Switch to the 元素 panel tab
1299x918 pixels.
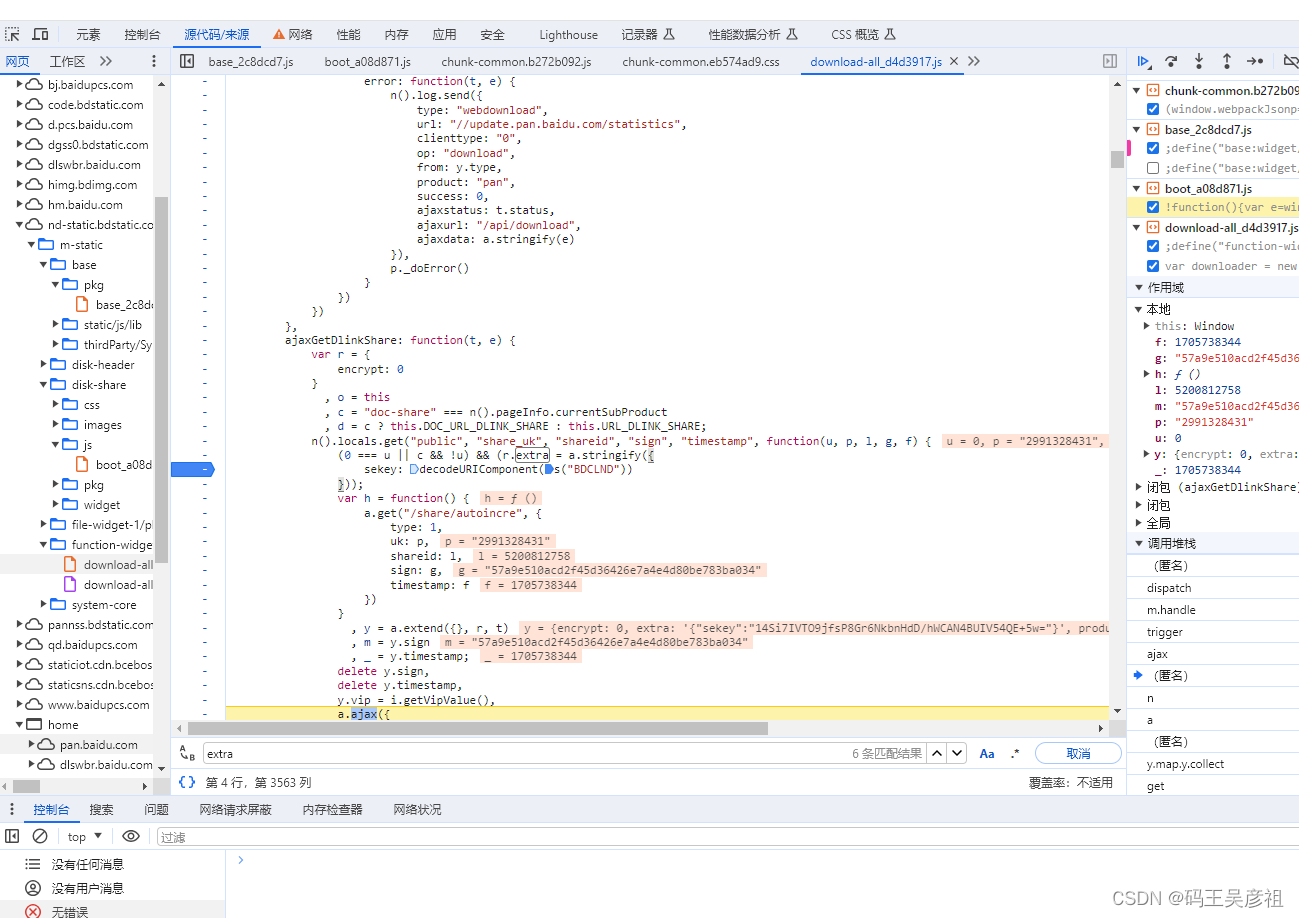[88, 34]
